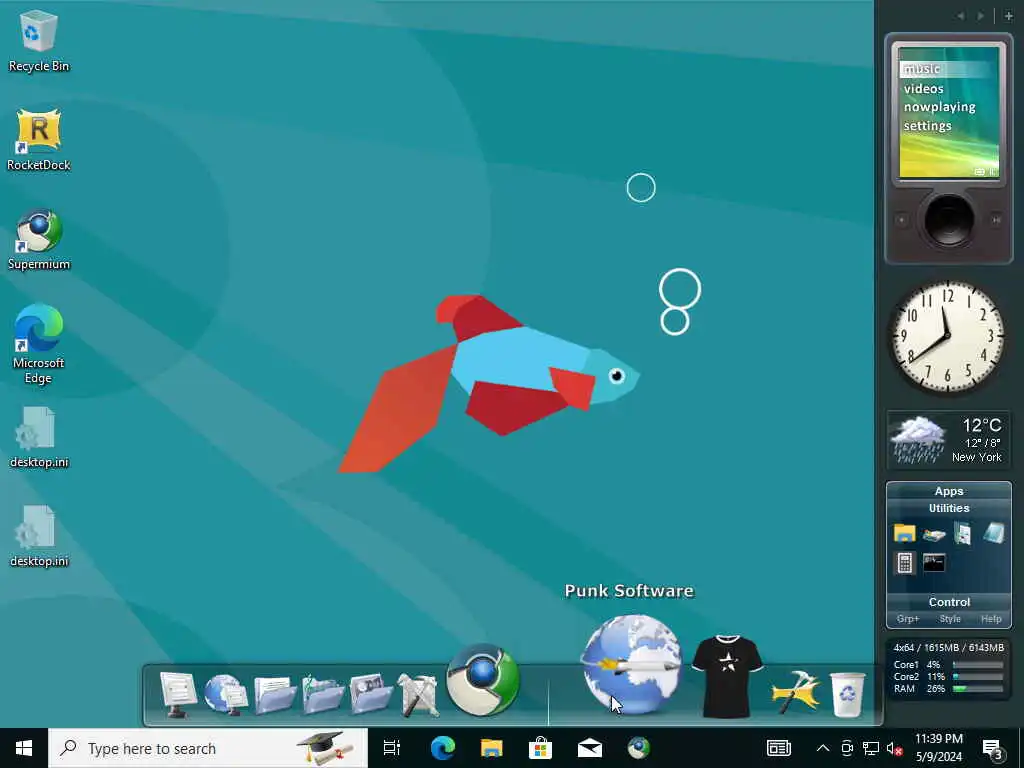The width and height of the screenshot is (1024, 768).
Task: Open Mail from the taskbar
Action: tap(589, 748)
